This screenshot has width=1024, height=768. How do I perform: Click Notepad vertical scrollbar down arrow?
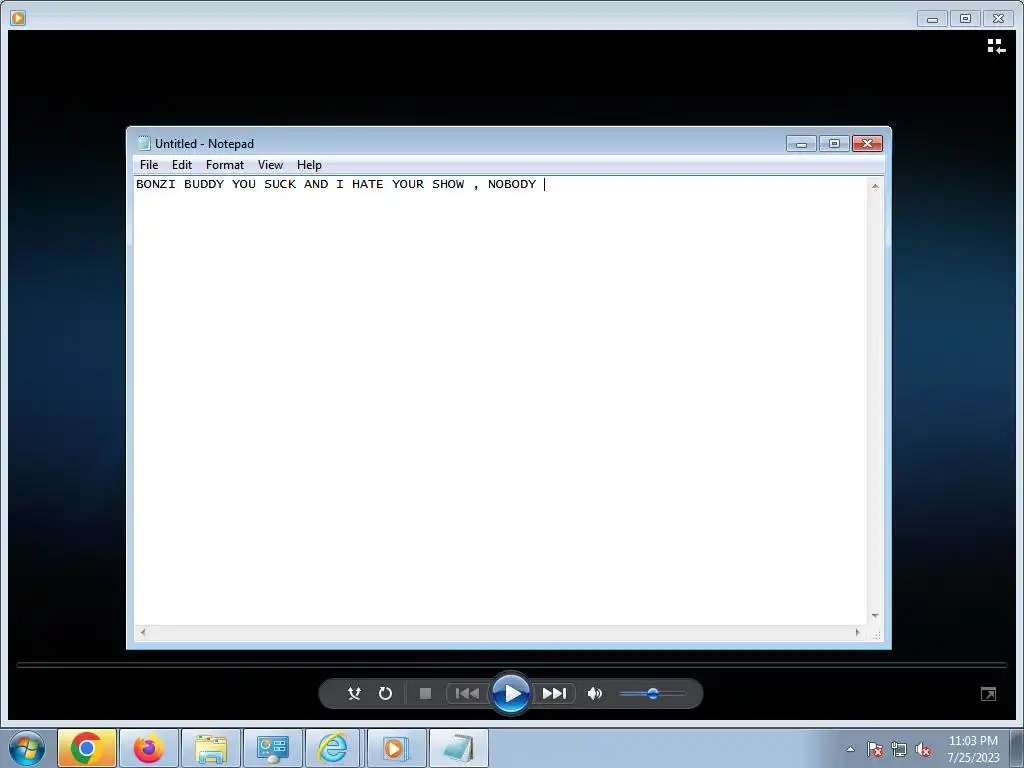click(875, 616)
